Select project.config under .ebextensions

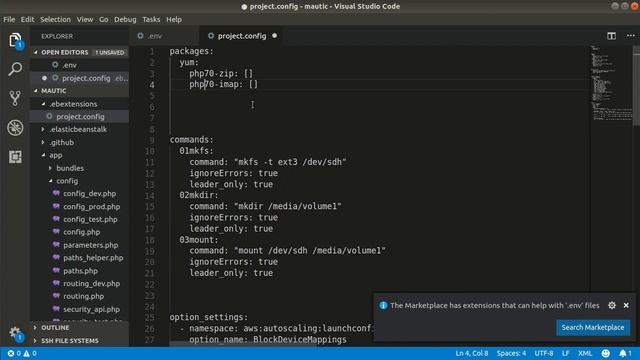[80, 116]
